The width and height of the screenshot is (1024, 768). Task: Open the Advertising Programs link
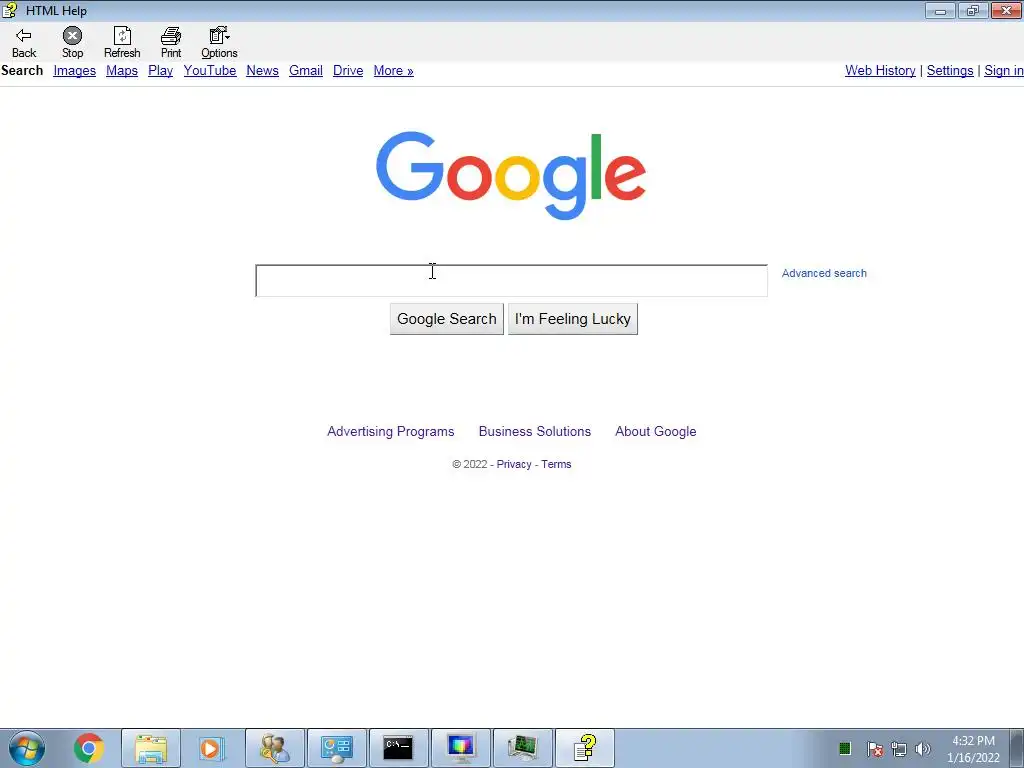coord(391,431)
